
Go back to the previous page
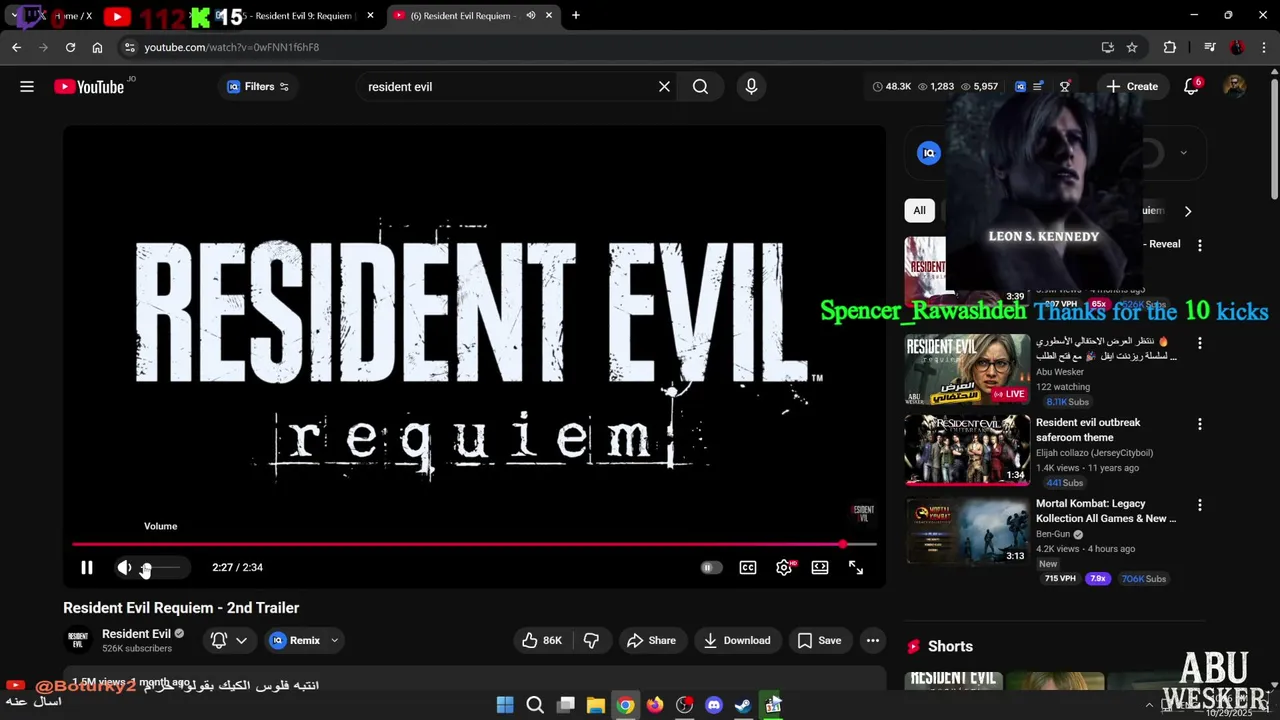point(17,47)
